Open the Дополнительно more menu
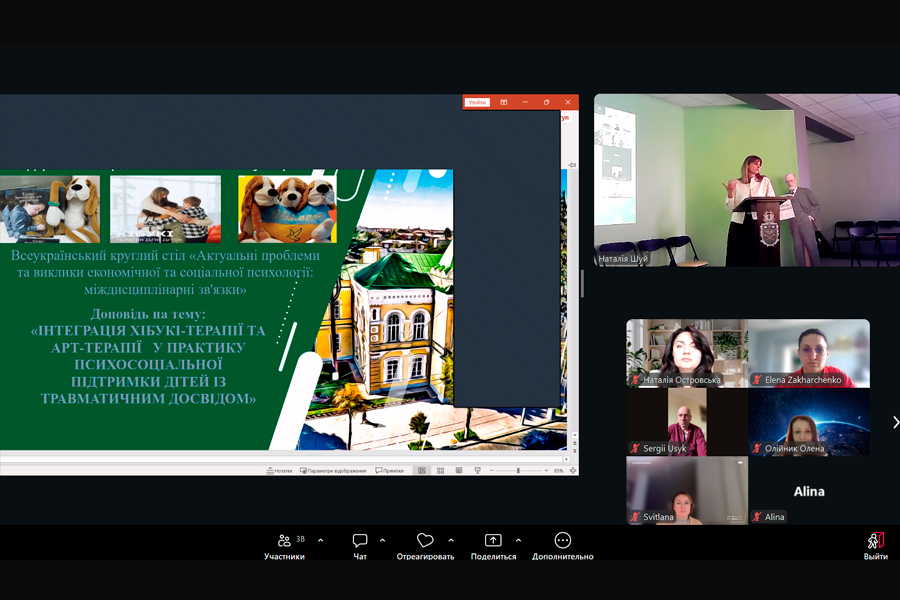This screenshot has width=900, height=600. (x=562, y=546)
